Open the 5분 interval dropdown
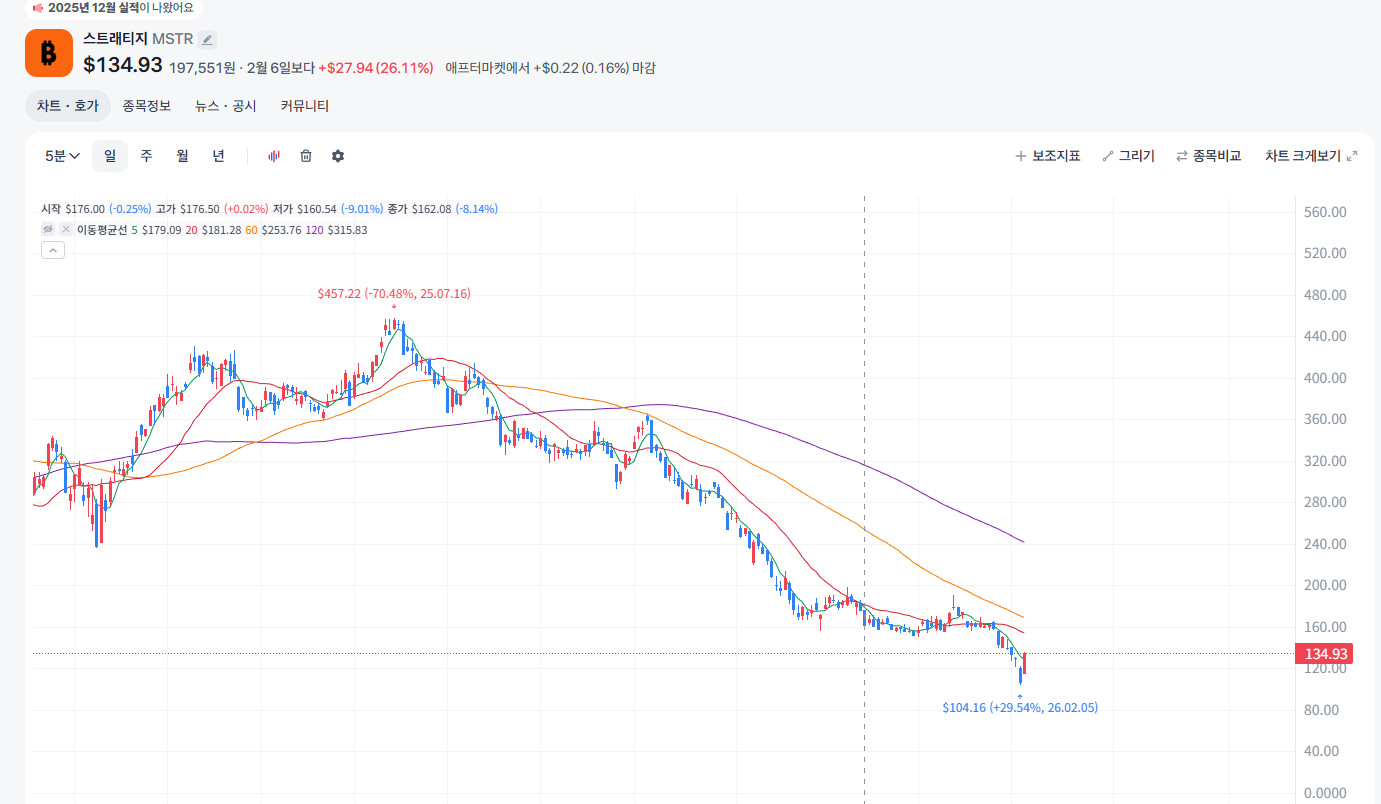 coord(62,156)
